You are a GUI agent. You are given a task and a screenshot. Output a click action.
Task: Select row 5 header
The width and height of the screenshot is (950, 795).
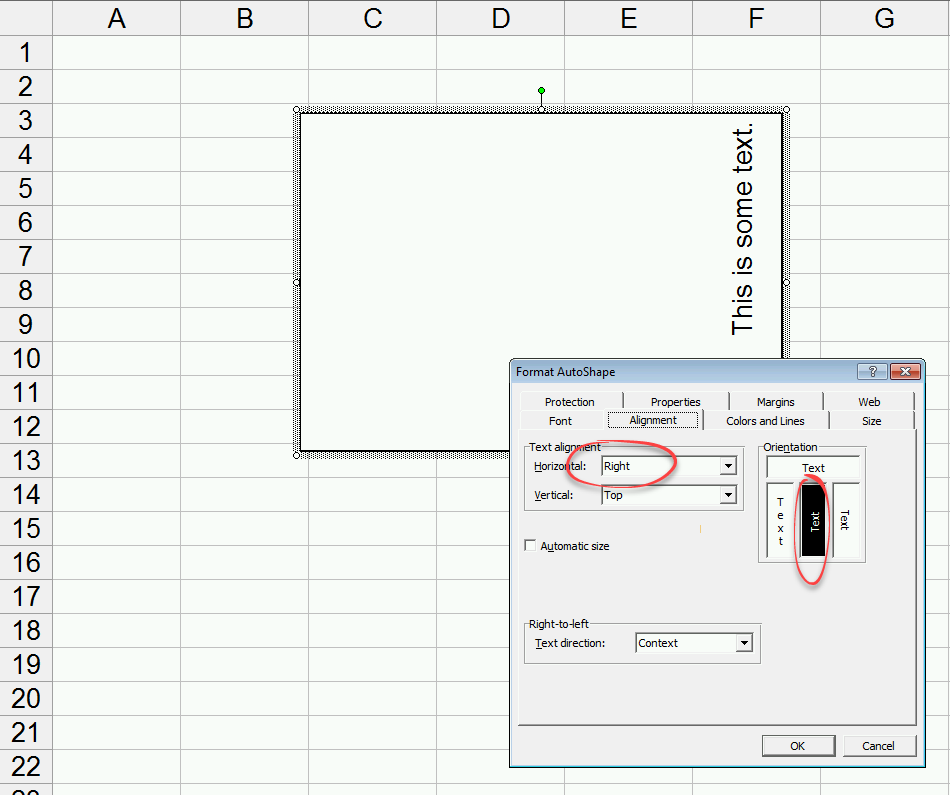point(26,188)
